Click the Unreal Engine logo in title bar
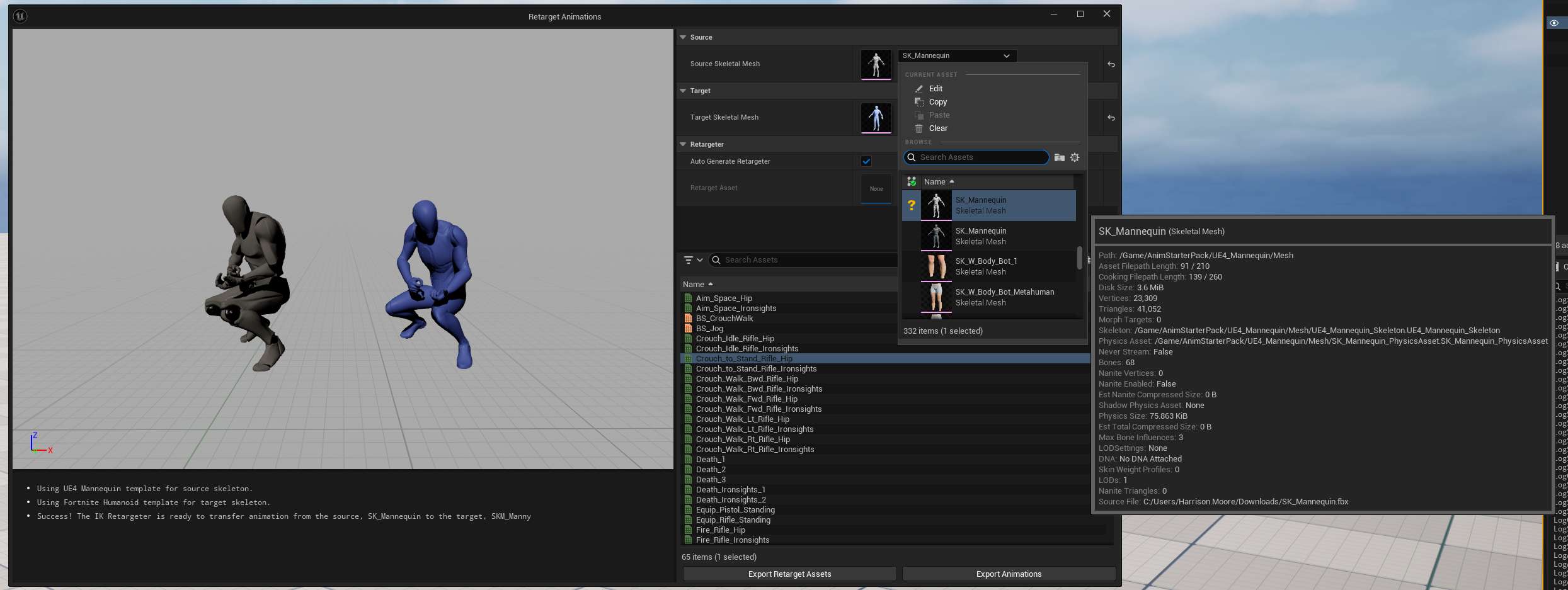 pos(20,16)
